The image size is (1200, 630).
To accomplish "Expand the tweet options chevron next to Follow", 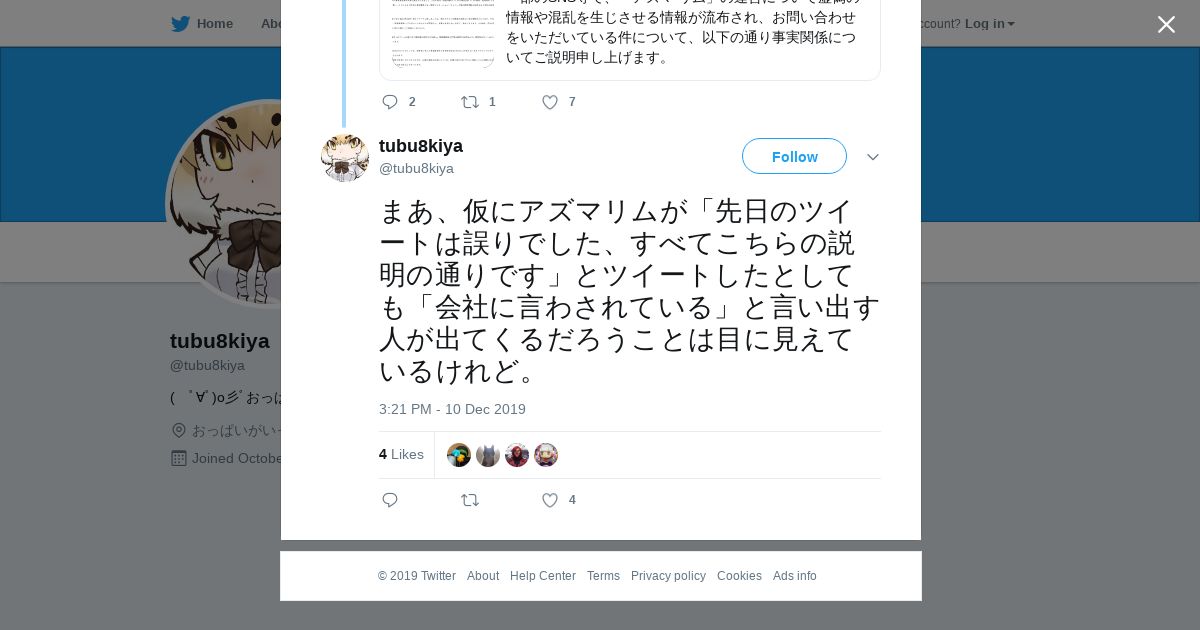I will [873, 157].
